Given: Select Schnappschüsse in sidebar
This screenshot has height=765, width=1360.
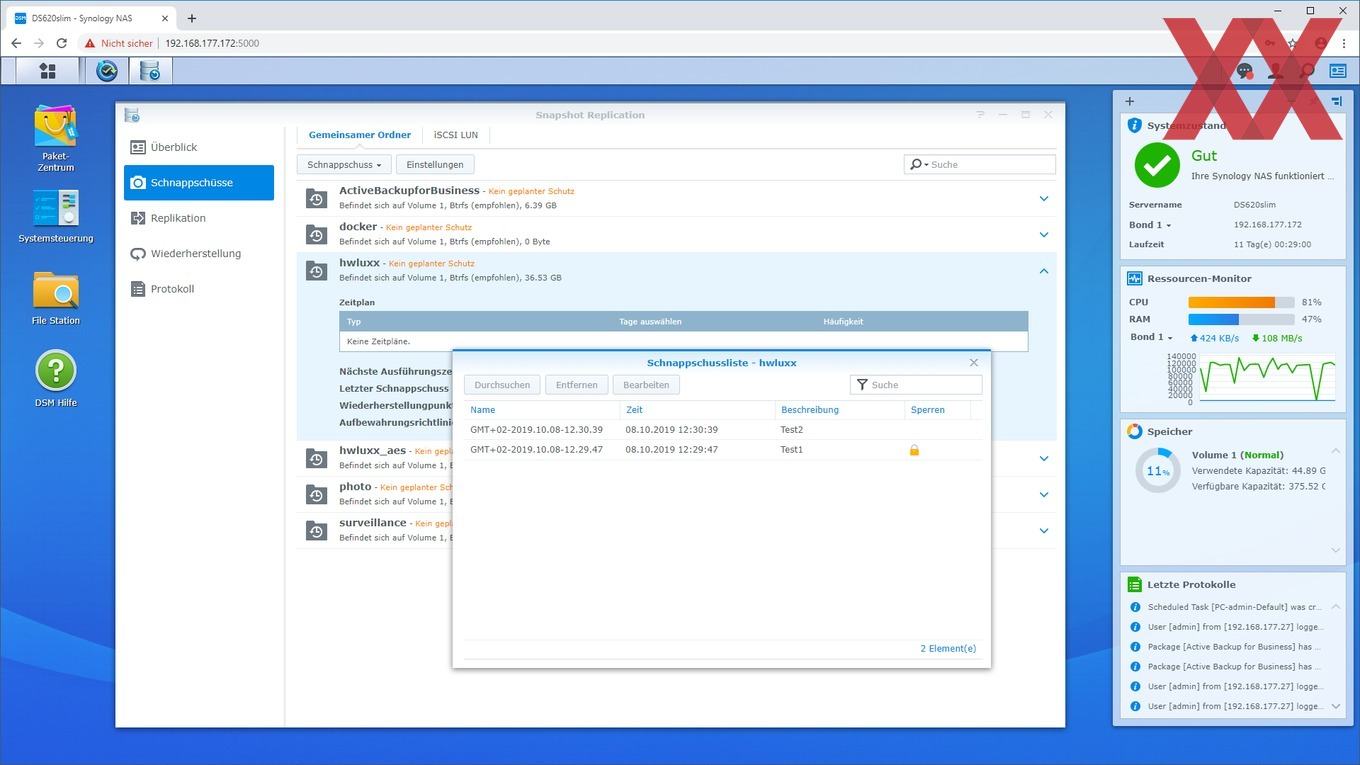Looking at the screenshot, I should click(x=199, y=183).
